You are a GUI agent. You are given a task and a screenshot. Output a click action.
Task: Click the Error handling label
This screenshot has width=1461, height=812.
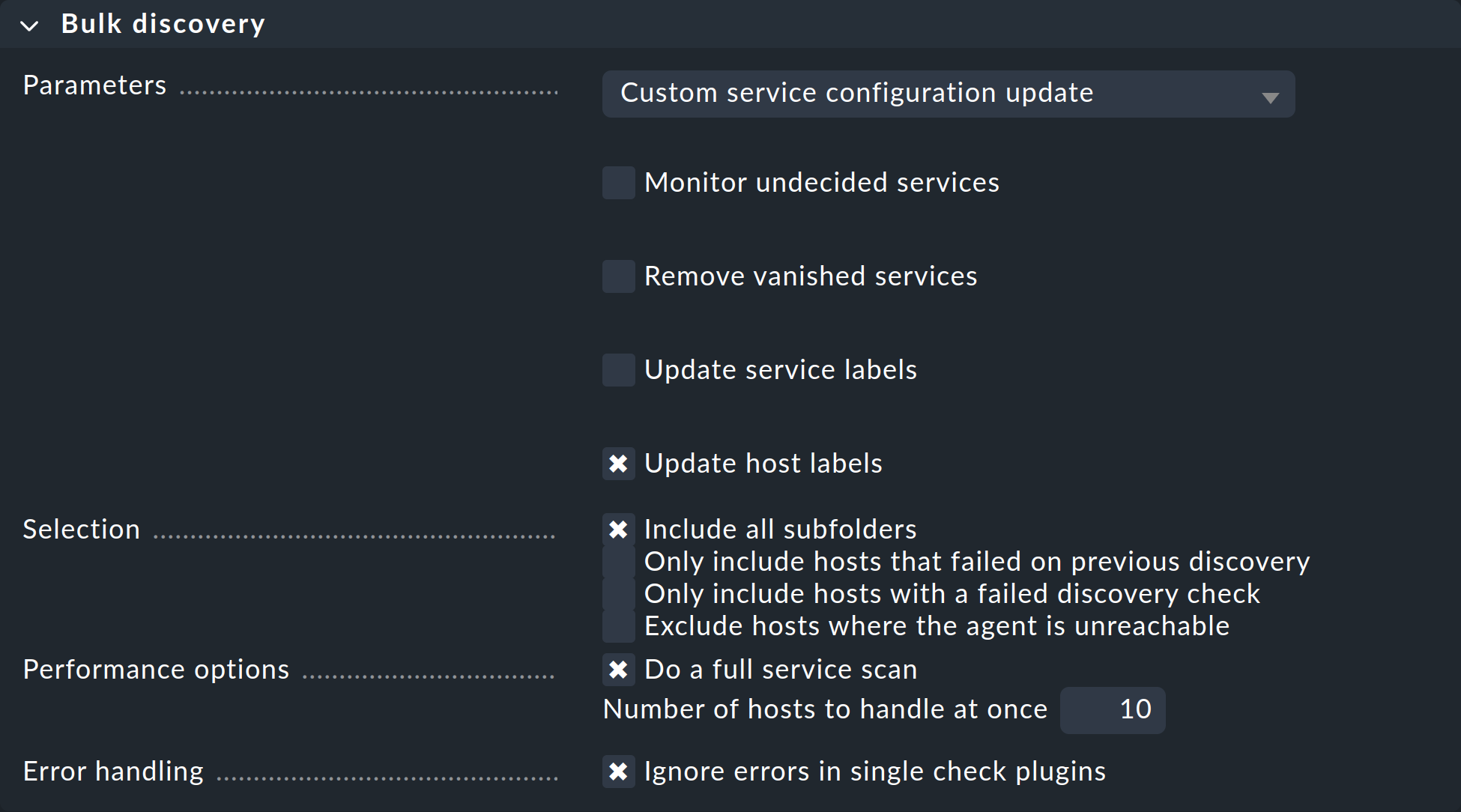point(112,771)
